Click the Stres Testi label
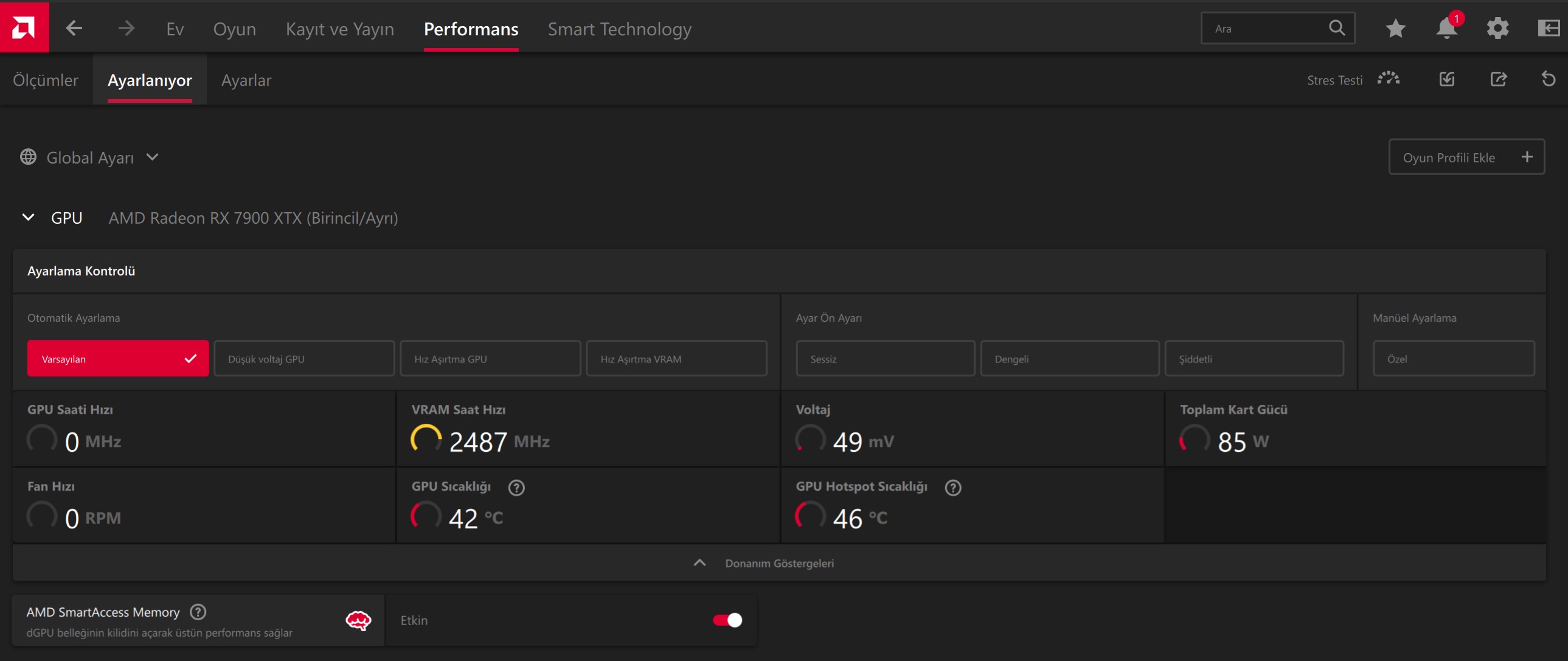 (x=1334, y=80)
